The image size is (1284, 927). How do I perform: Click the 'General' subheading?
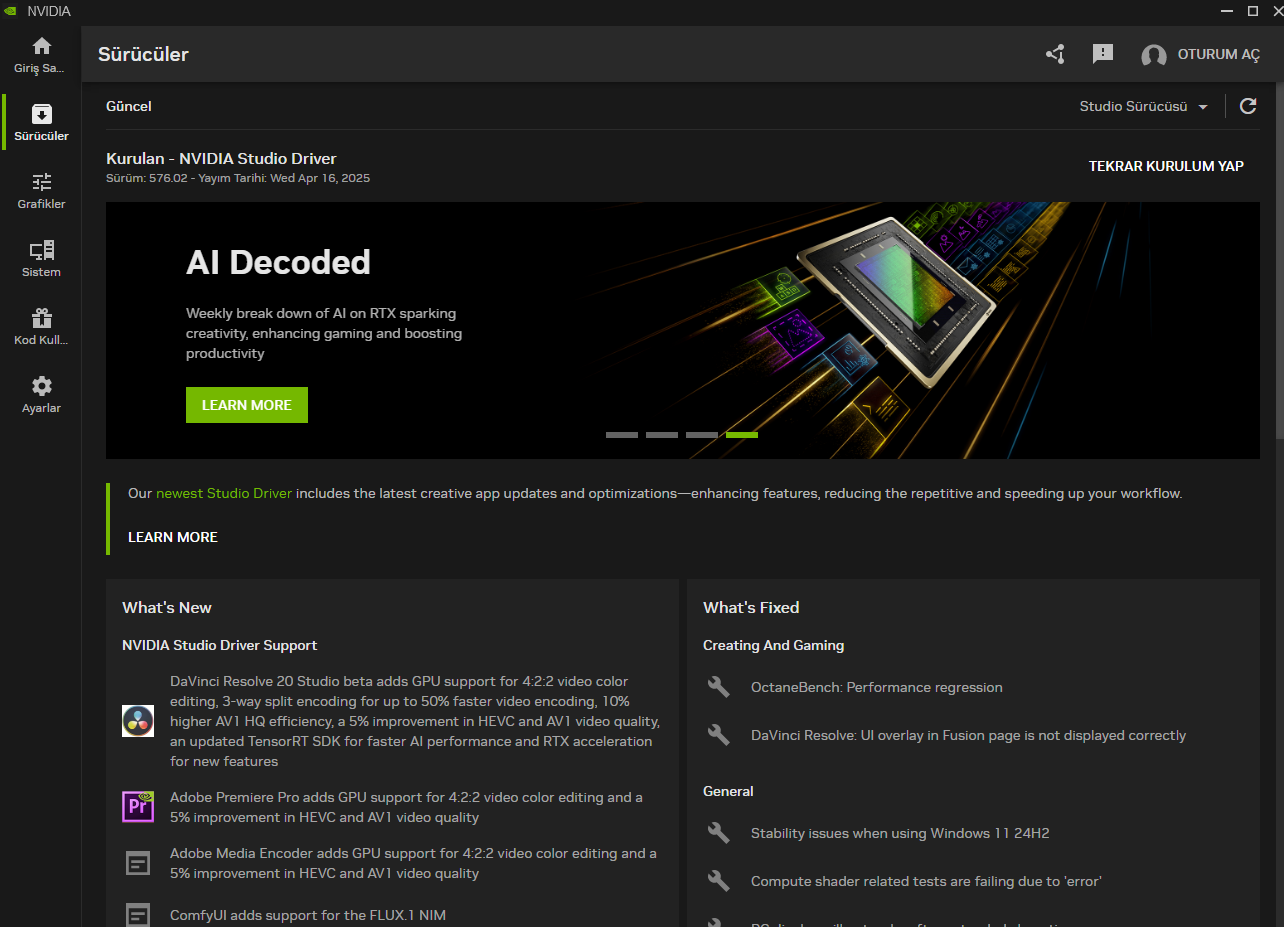(x=728, y=791)
